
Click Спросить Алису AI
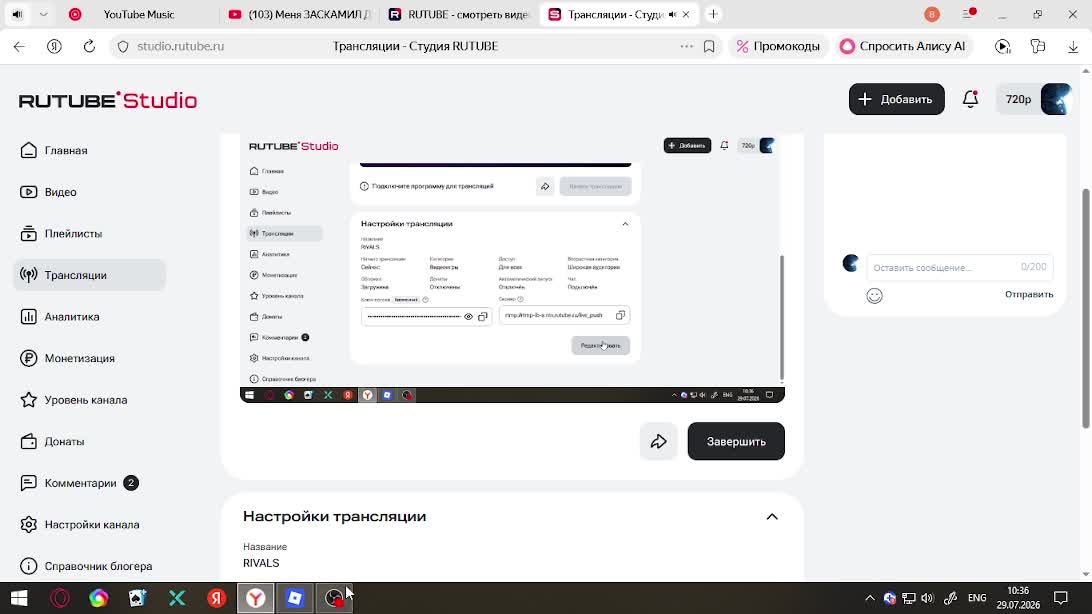coord(903,47)
